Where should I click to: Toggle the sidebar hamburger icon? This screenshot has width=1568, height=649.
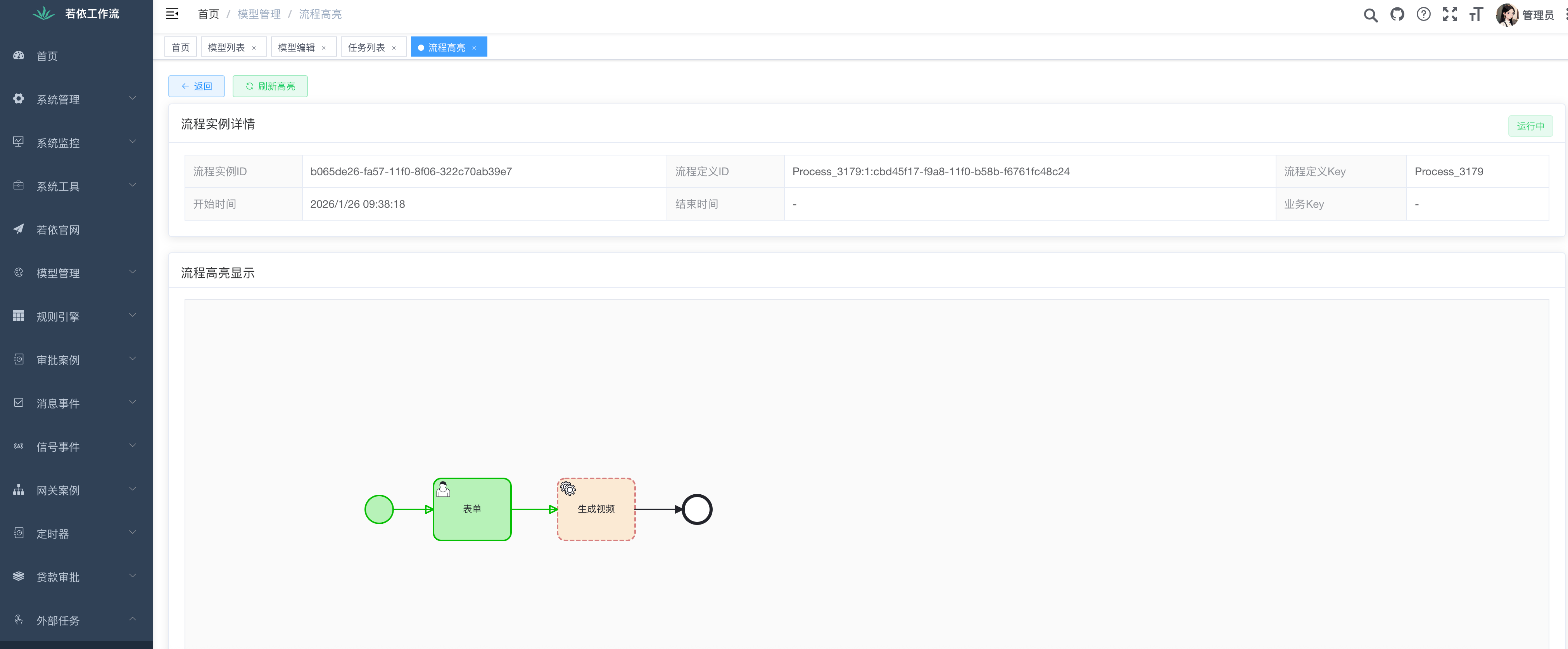pyautogui.click(x=172, y=14)
